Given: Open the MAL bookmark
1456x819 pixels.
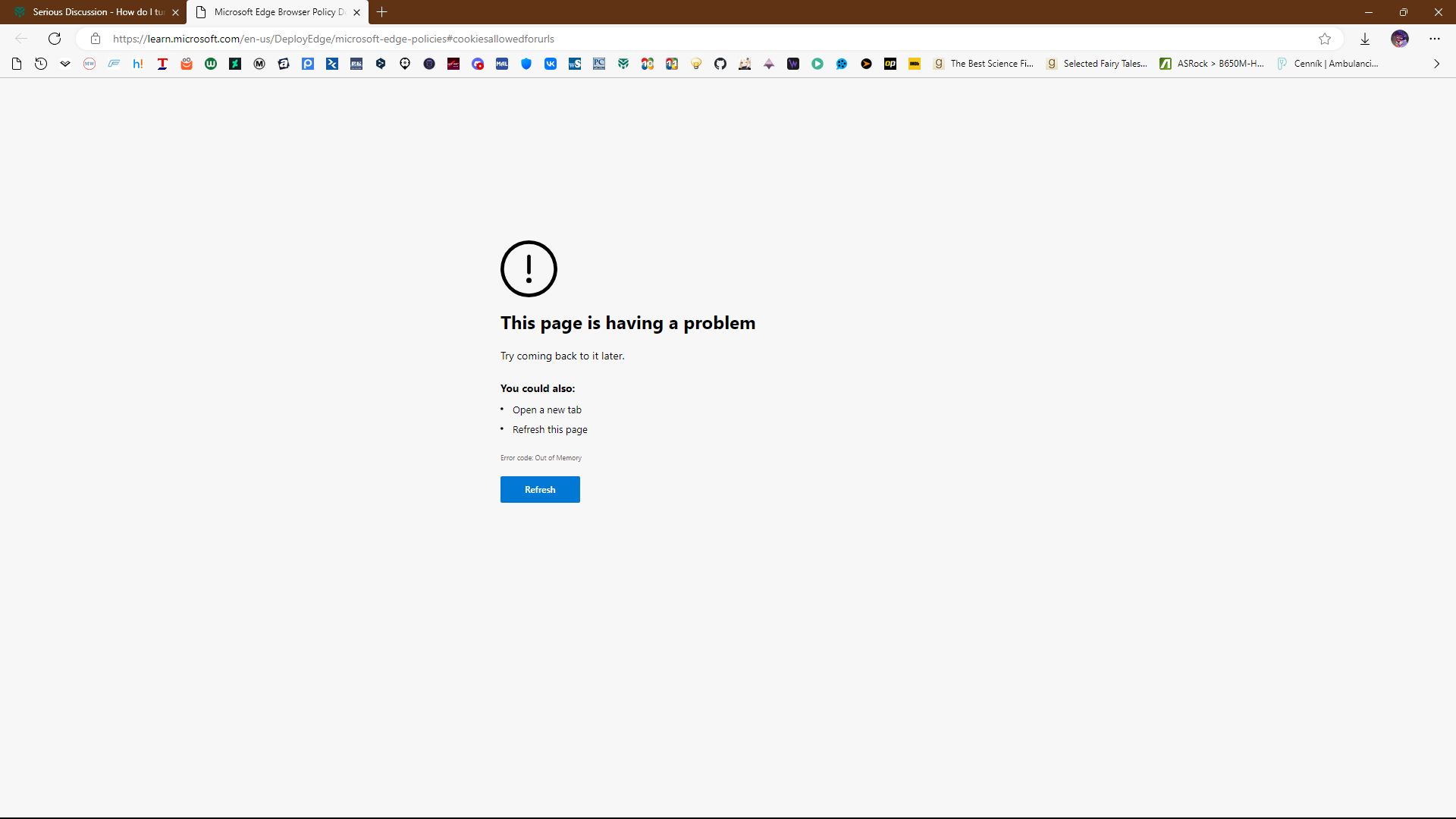Looking at the screenshot, I should point(502,64).
